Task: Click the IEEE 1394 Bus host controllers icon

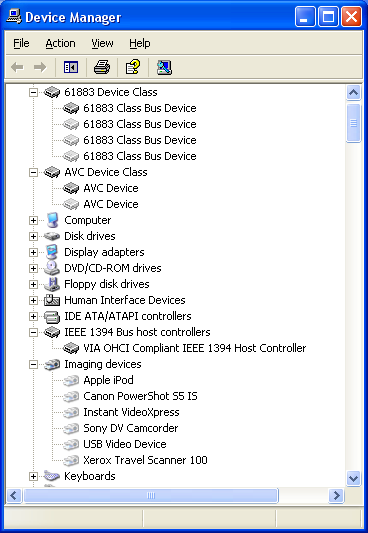Action: tap(52, 332)
